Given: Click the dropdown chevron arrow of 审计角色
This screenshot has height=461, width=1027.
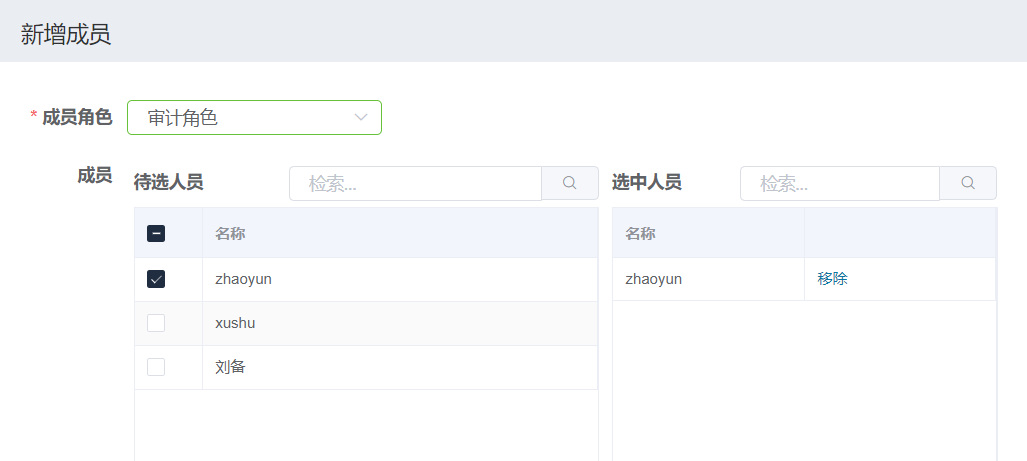Looking at the screenshot, I should click(361, 118).
